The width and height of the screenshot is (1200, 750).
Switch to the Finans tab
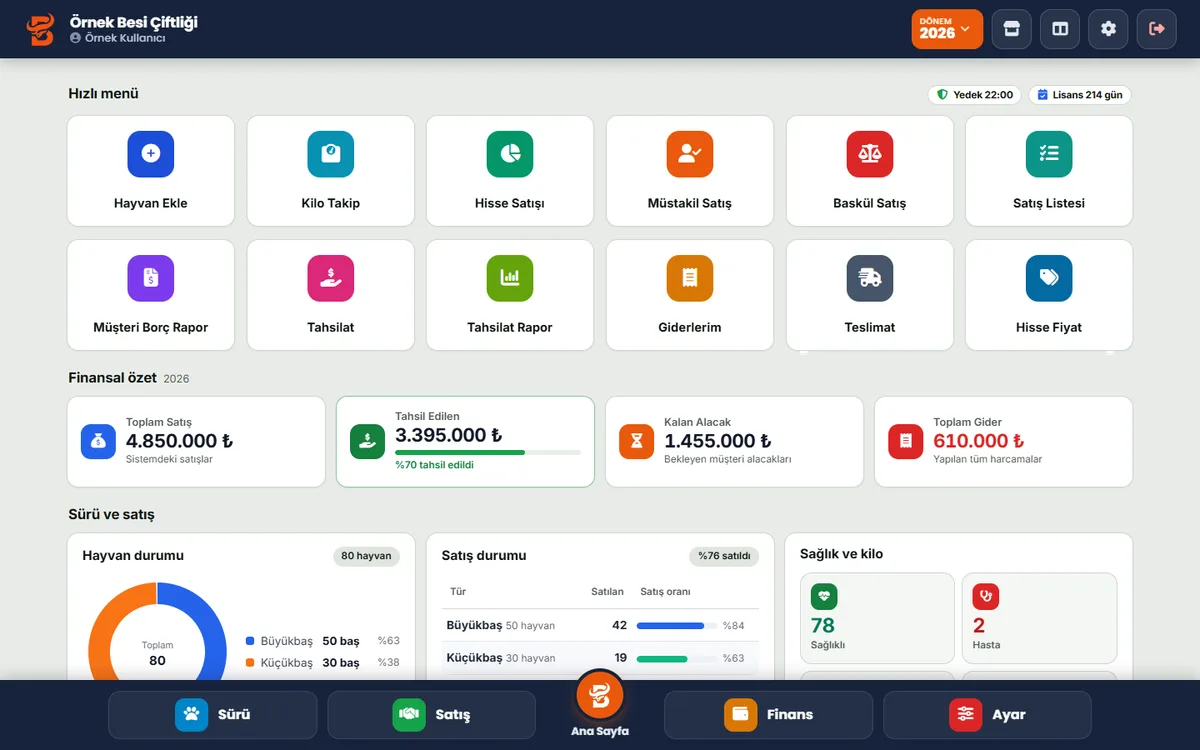pyautogui.click(x=768, y=715)
